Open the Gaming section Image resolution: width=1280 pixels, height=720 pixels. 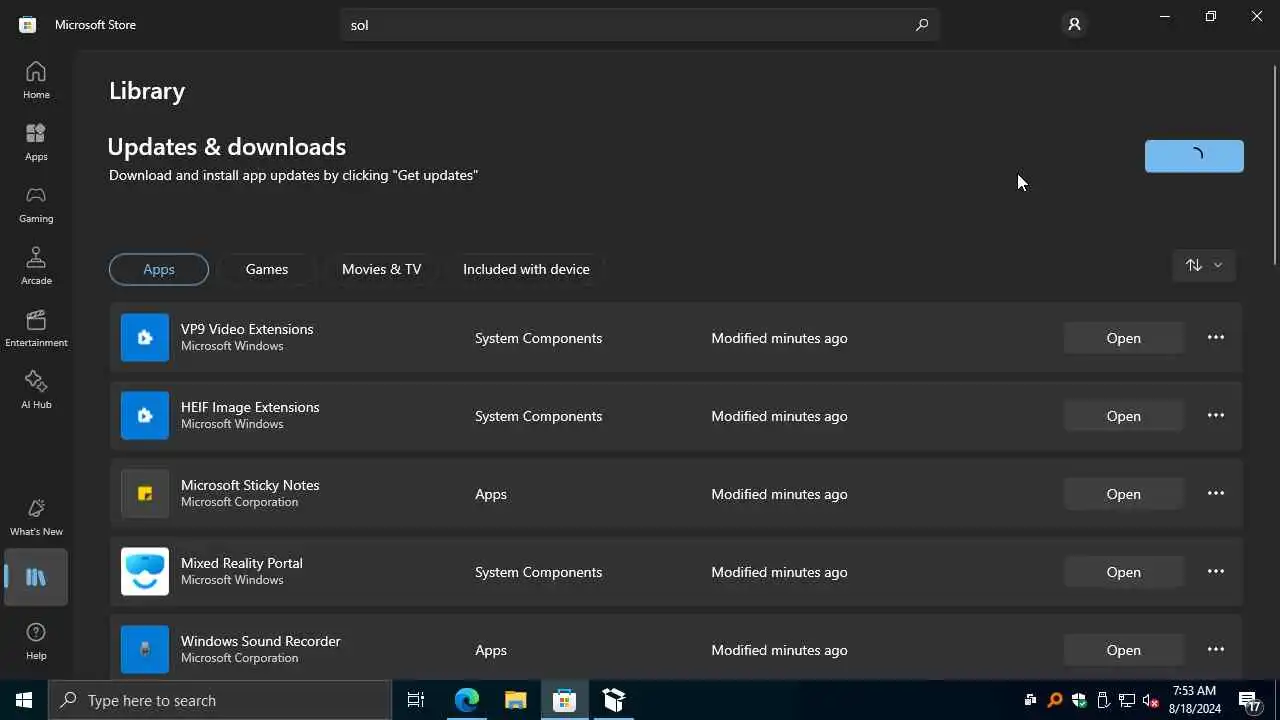click(36, 204)
